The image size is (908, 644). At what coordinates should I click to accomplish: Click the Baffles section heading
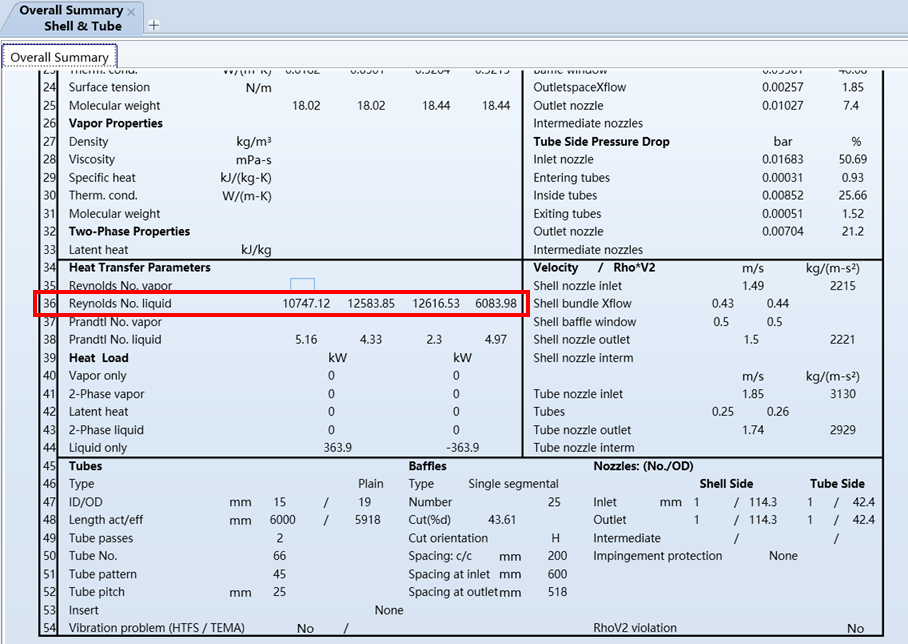(427, 466)
